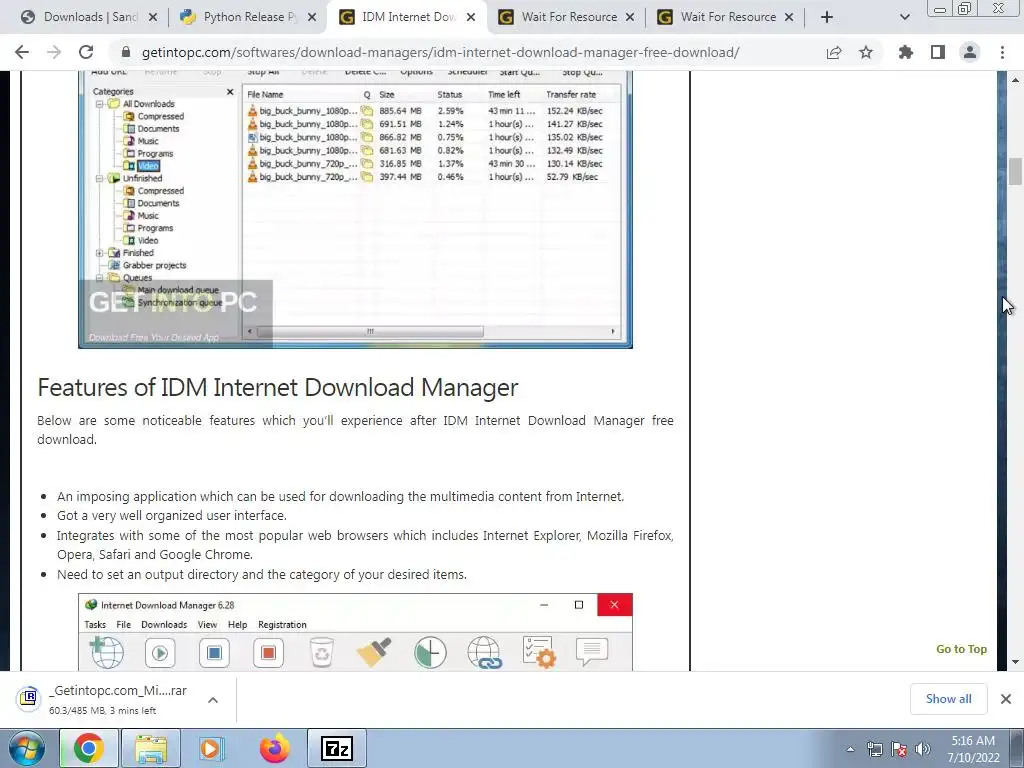1024x768 pixels.
Task: Go forward using the browser forward arrow
Action: [x=54, y=52]
